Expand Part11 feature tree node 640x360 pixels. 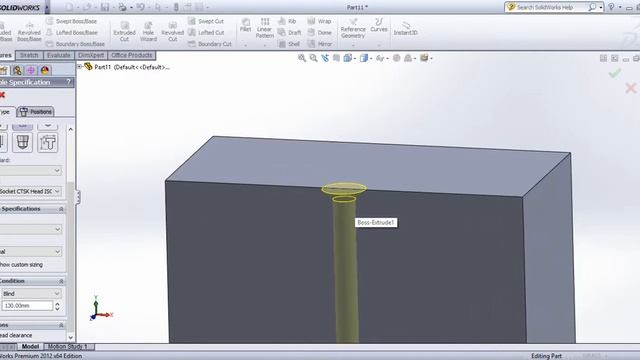click(x=80, y=67)
